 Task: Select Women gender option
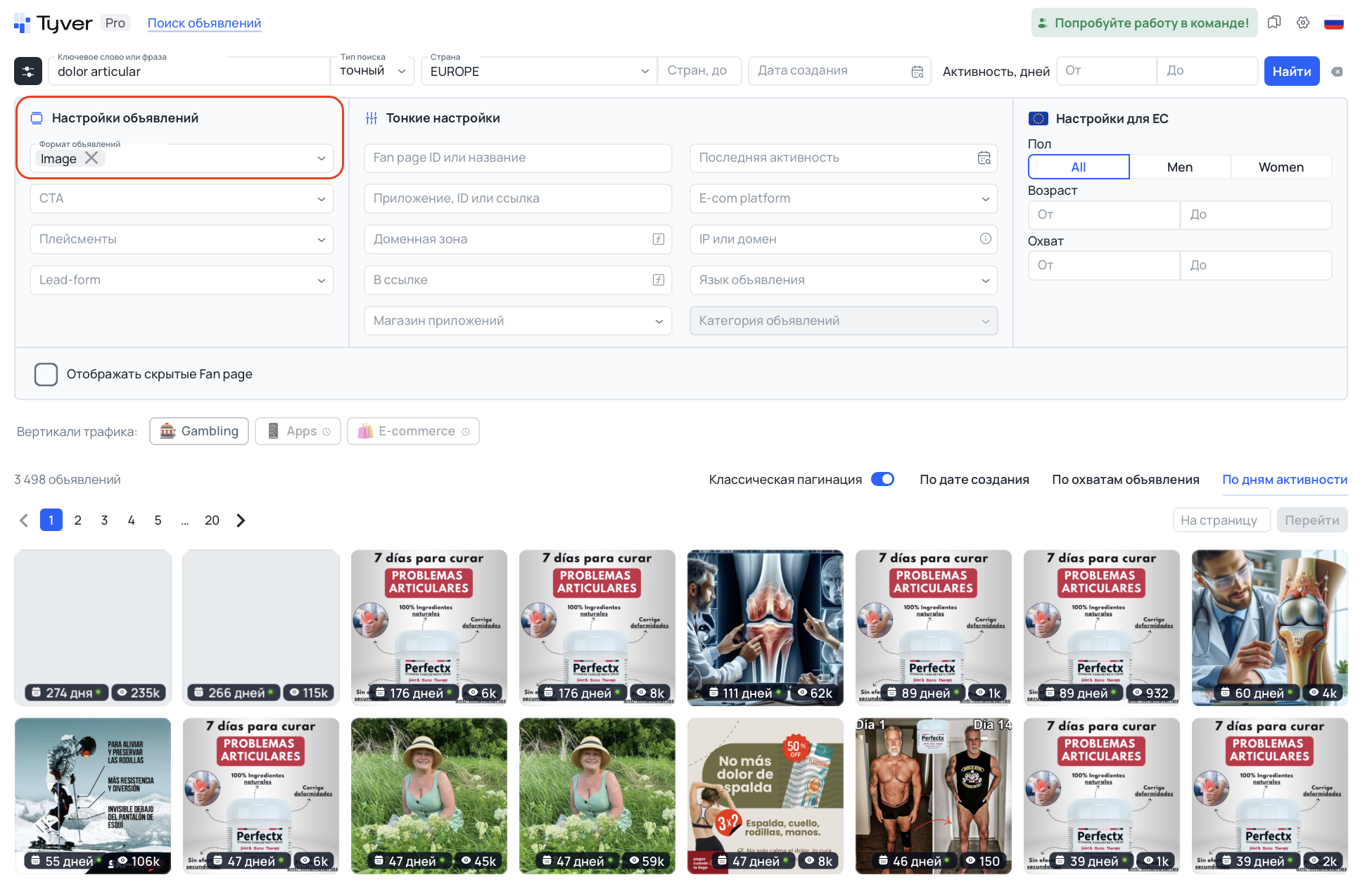point(1281,167)
